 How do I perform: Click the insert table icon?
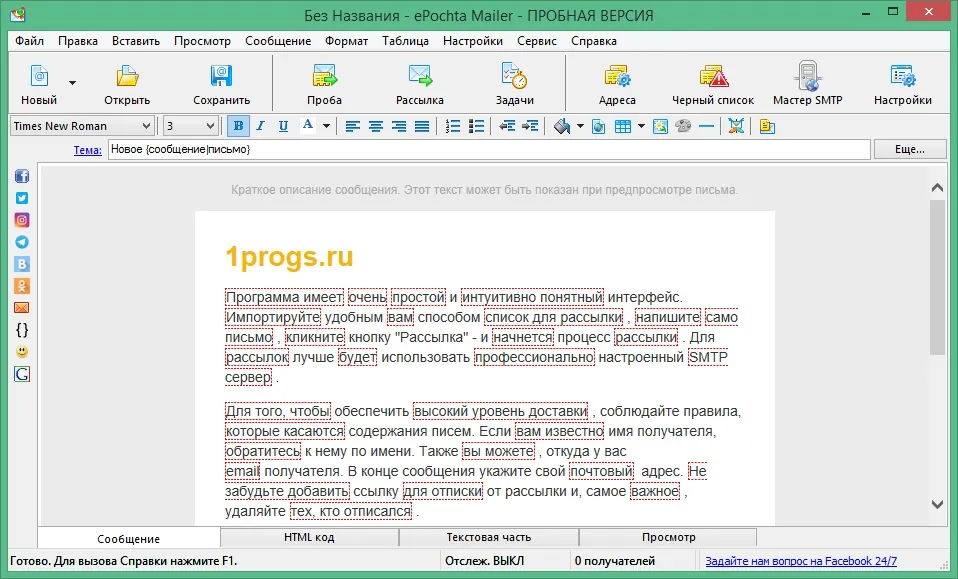[623, 126]
